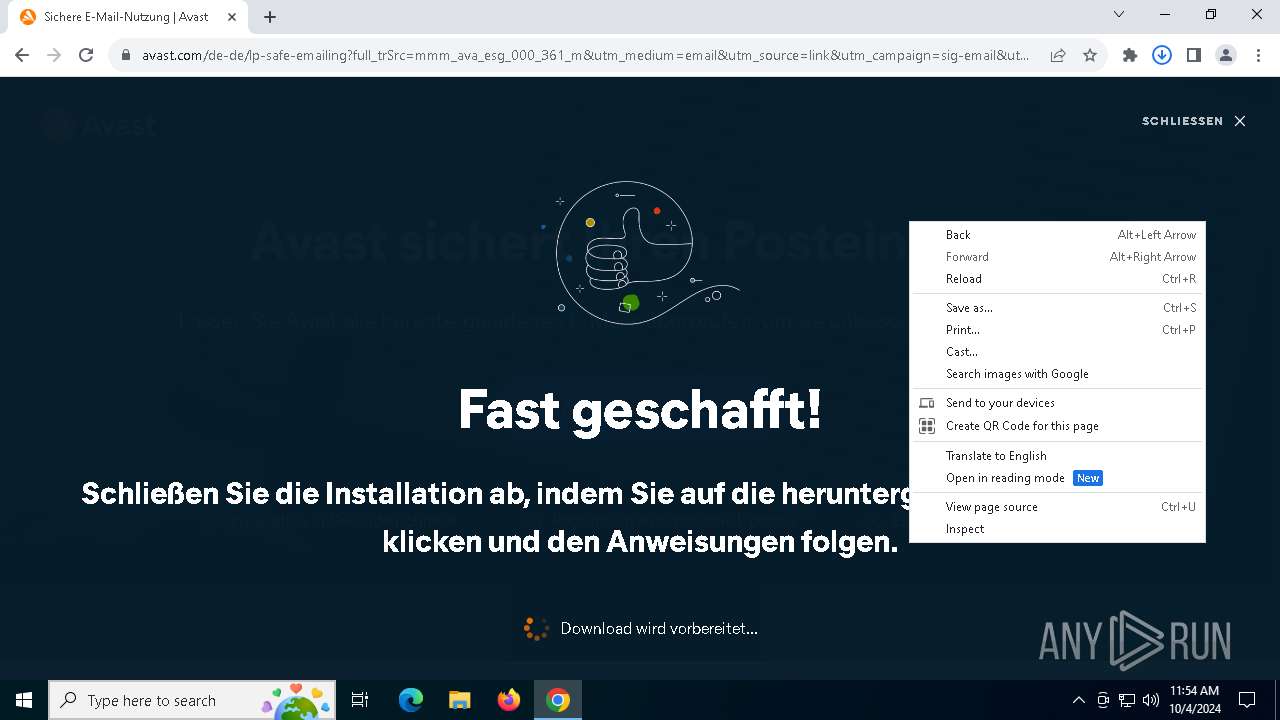
Task: Click the Chrome taskbar icon
Action: point(558,700)
